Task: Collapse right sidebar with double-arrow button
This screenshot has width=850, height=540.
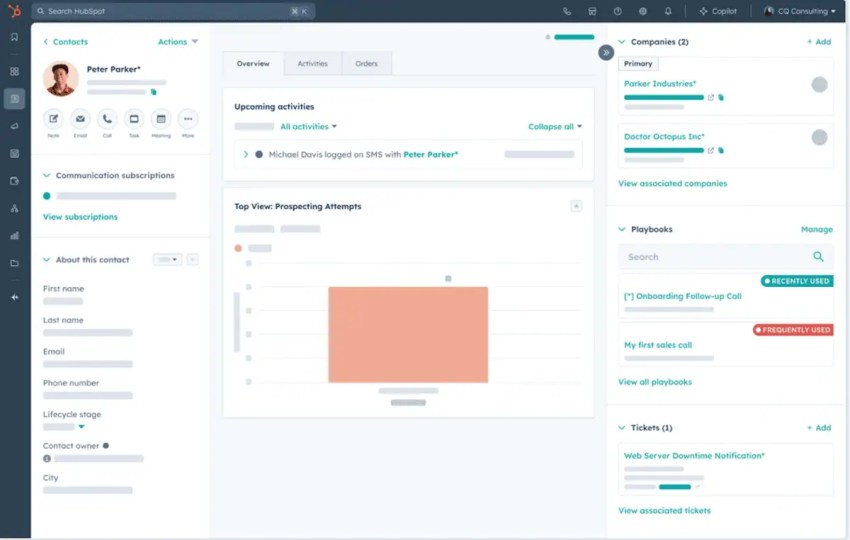Action: pyautogui.click(x=606, y=53)
